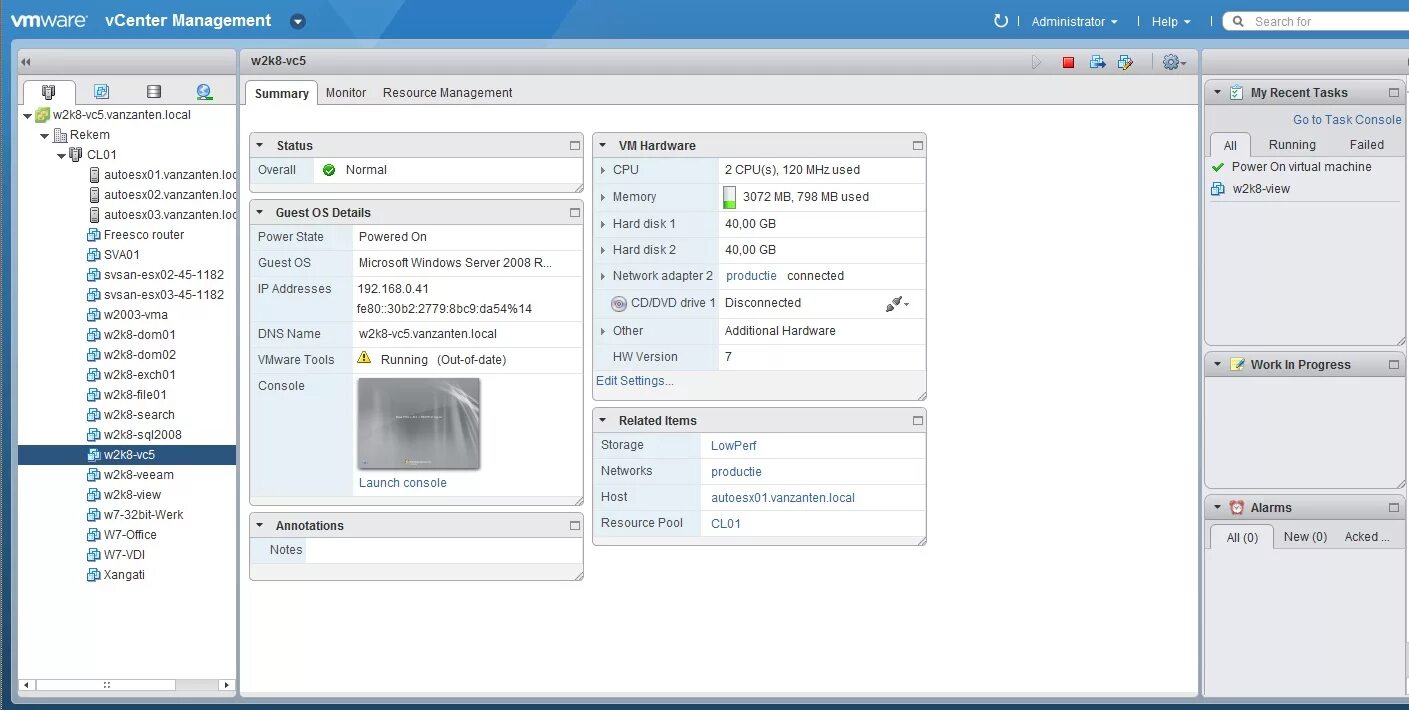Open Go to Task Console link
Image resolution: width=1409 pixels, height=710 pixels.
1346,119
